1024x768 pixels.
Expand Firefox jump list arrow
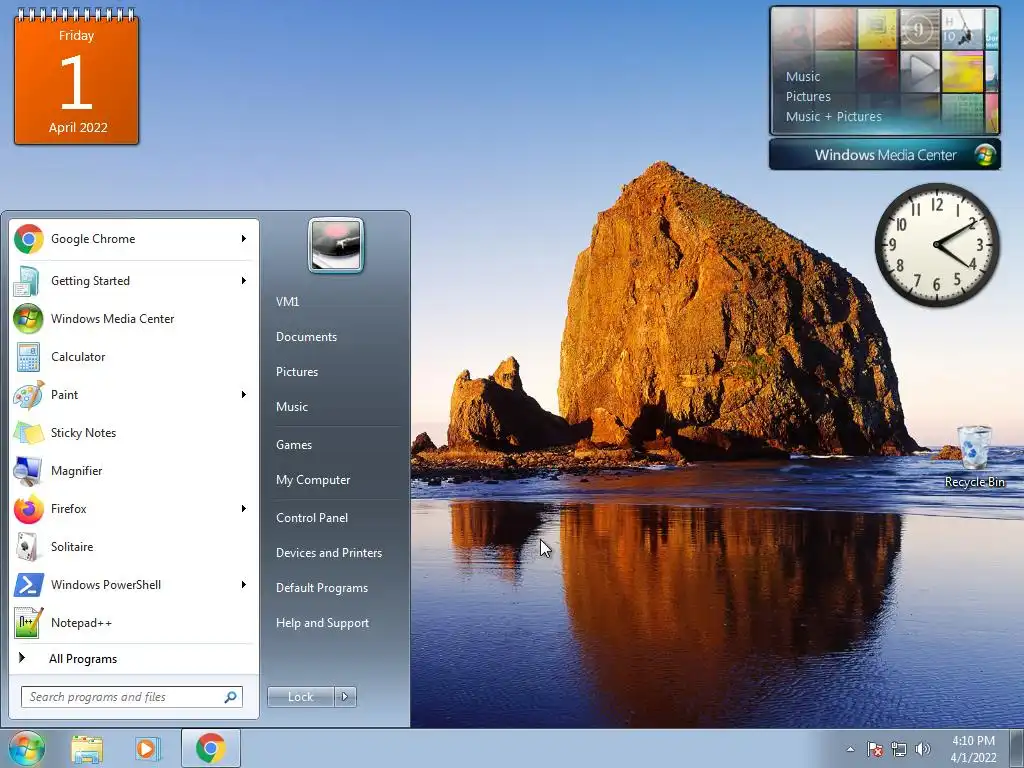tap(244, 509)
